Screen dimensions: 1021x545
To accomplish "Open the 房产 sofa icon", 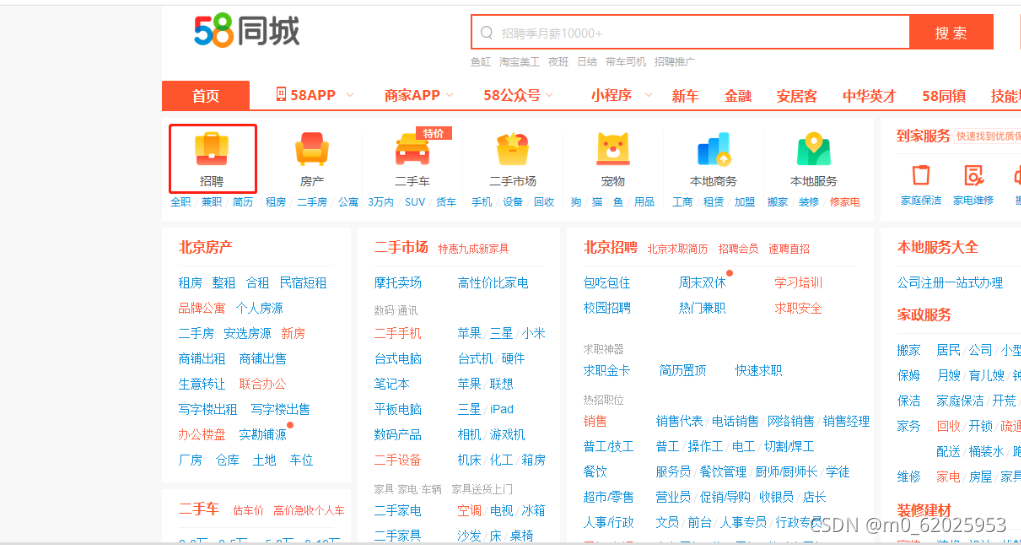I will click(312, 148).
